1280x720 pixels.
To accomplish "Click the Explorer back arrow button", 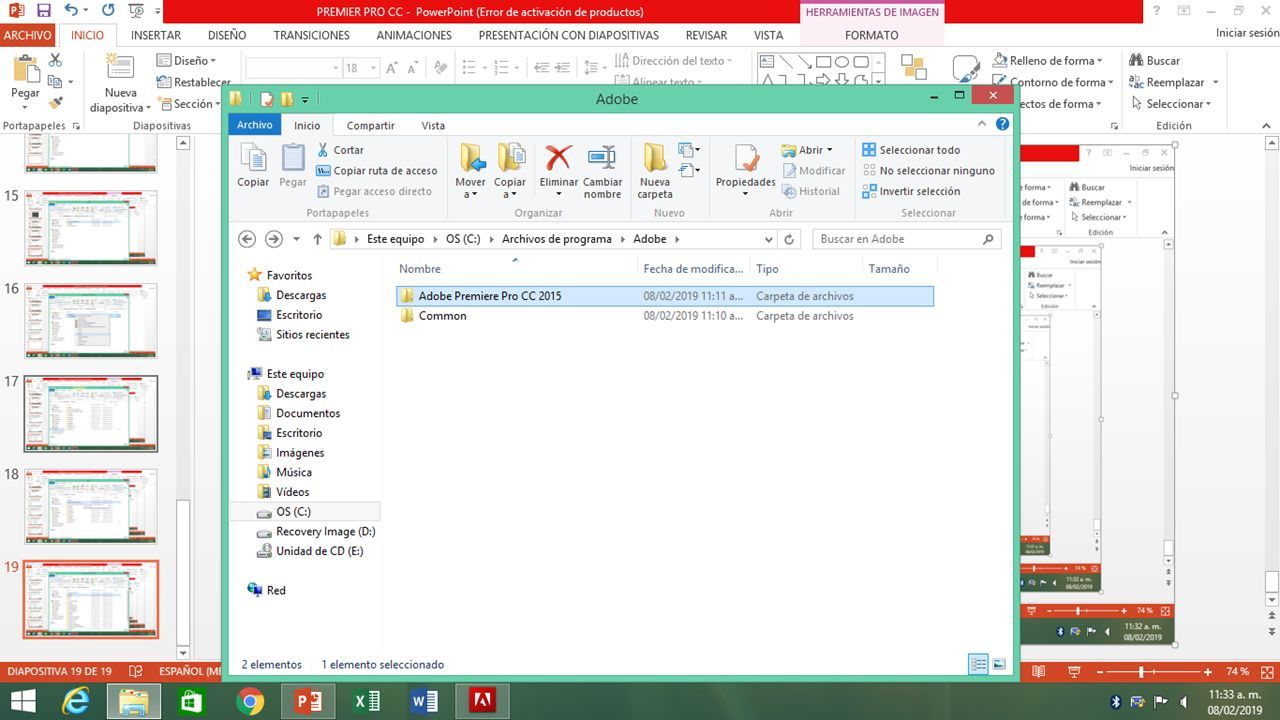I will (x=247, y=239).
